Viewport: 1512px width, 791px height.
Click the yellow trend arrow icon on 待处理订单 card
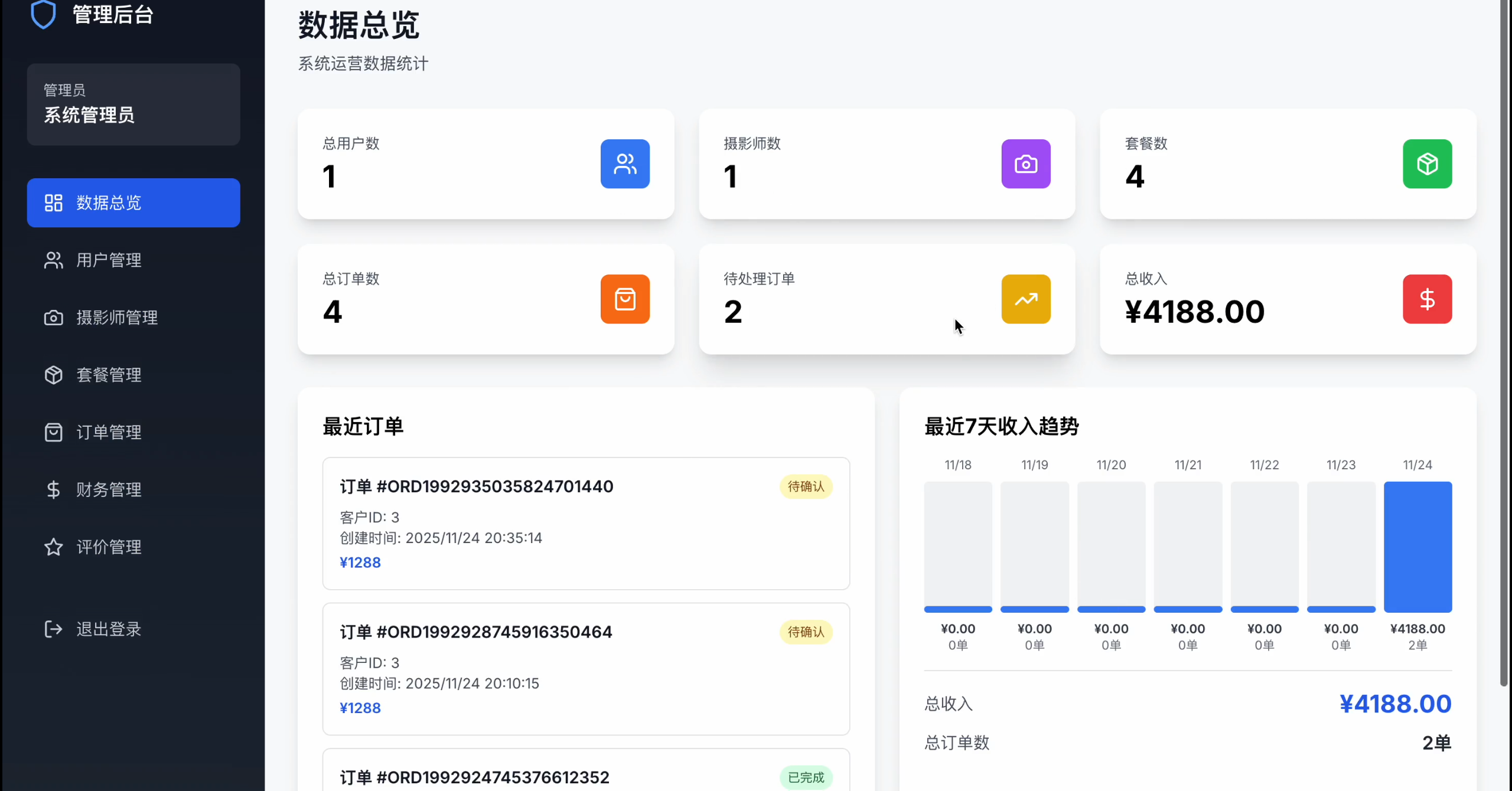click(1025, 299)
